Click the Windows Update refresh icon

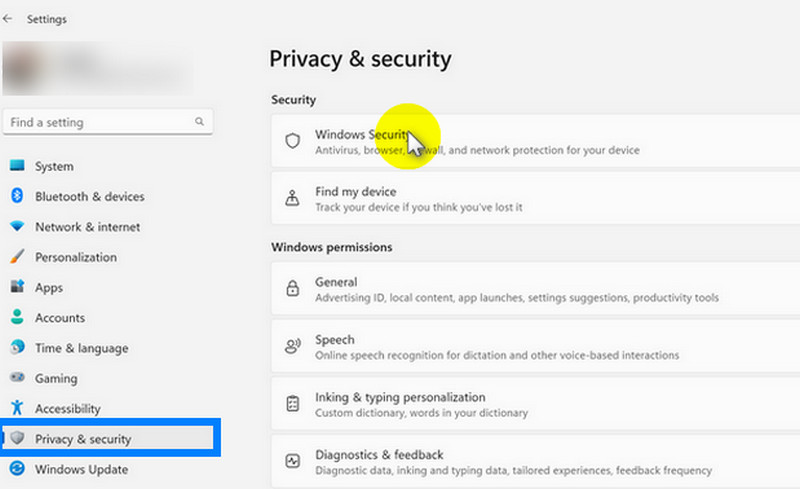(x=16, y=469)
